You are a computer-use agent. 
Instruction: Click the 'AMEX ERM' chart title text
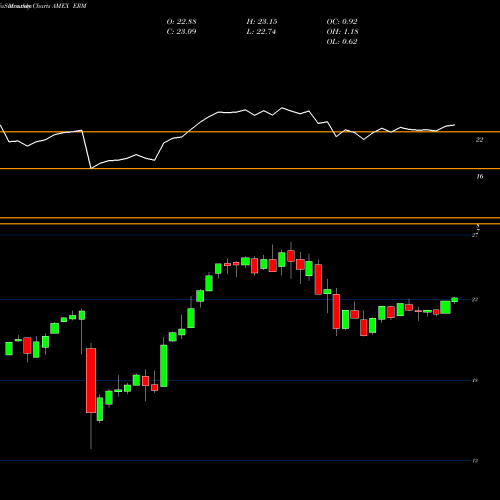[69, 6]
